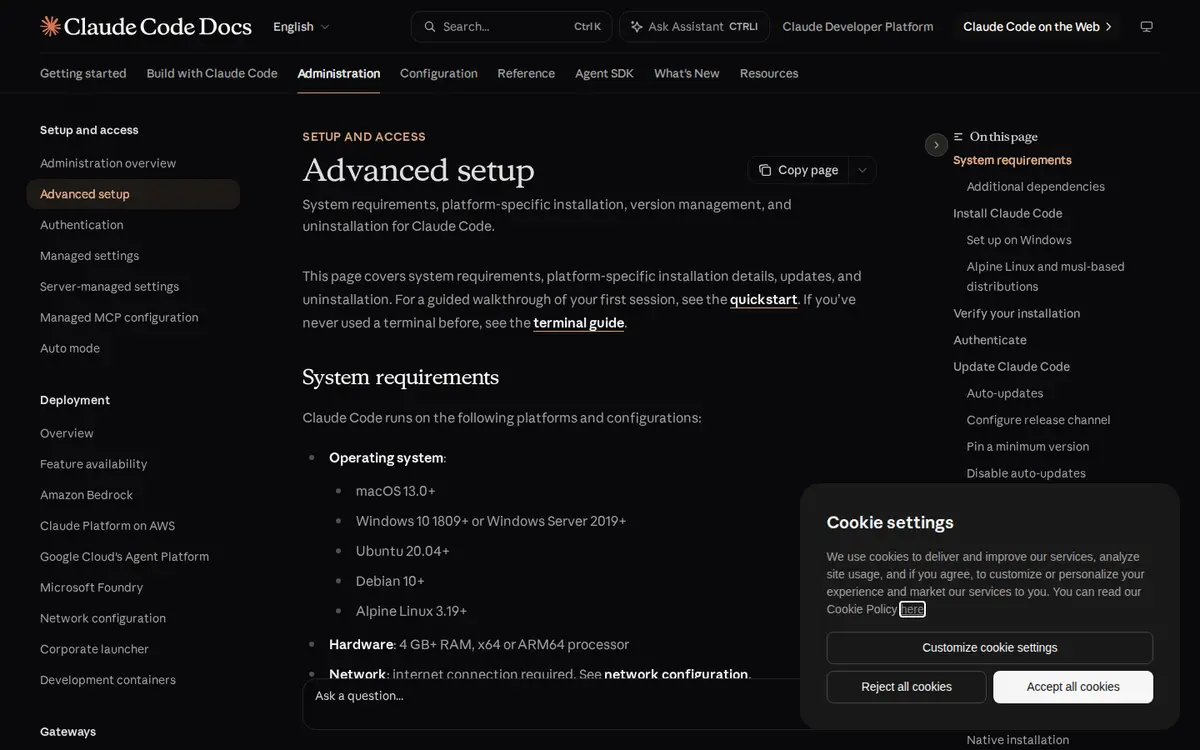Image resolution: width=1200 pixels, height=750 pixels.
Task: Open Microsoft Foundry page
Action: pos(92,588)
